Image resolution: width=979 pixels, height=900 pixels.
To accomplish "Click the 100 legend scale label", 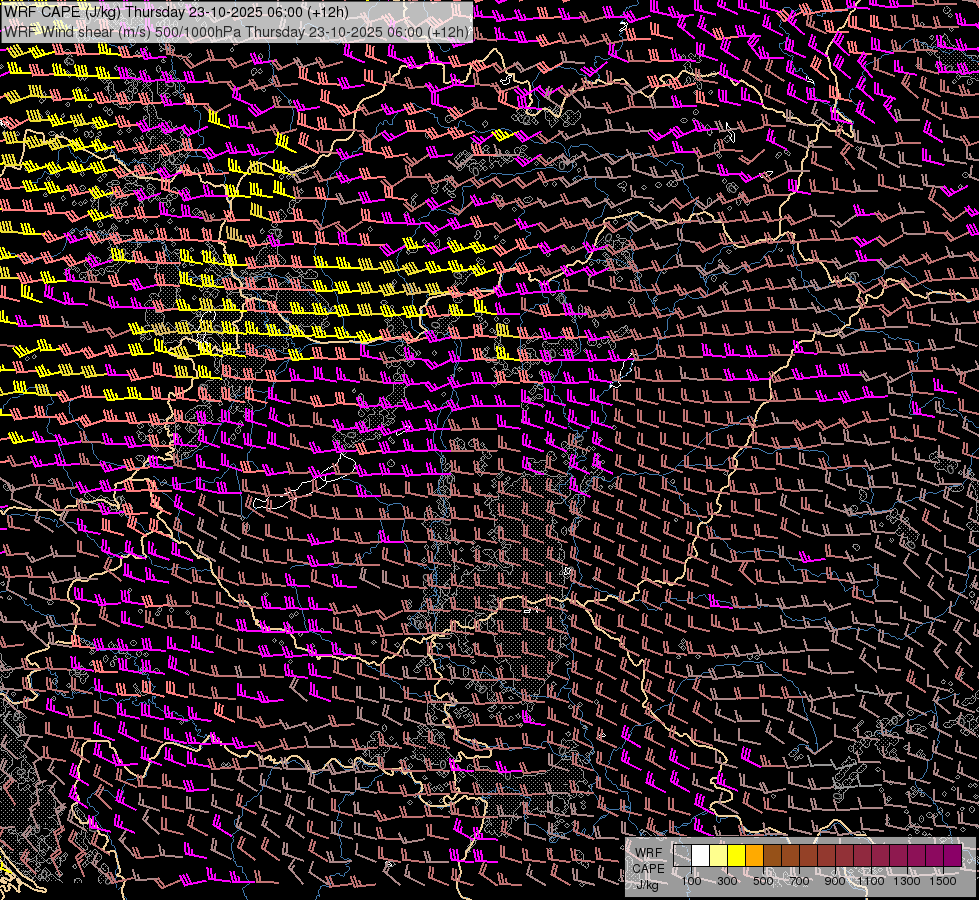I will pyautogui.click(x=691, y=881).
